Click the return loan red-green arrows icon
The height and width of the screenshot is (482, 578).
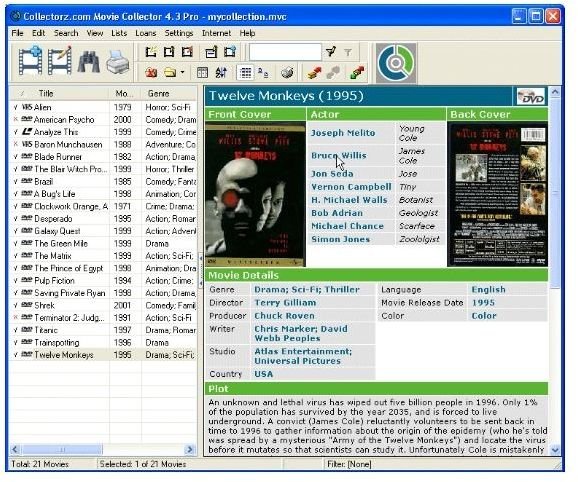coord(357,73)
